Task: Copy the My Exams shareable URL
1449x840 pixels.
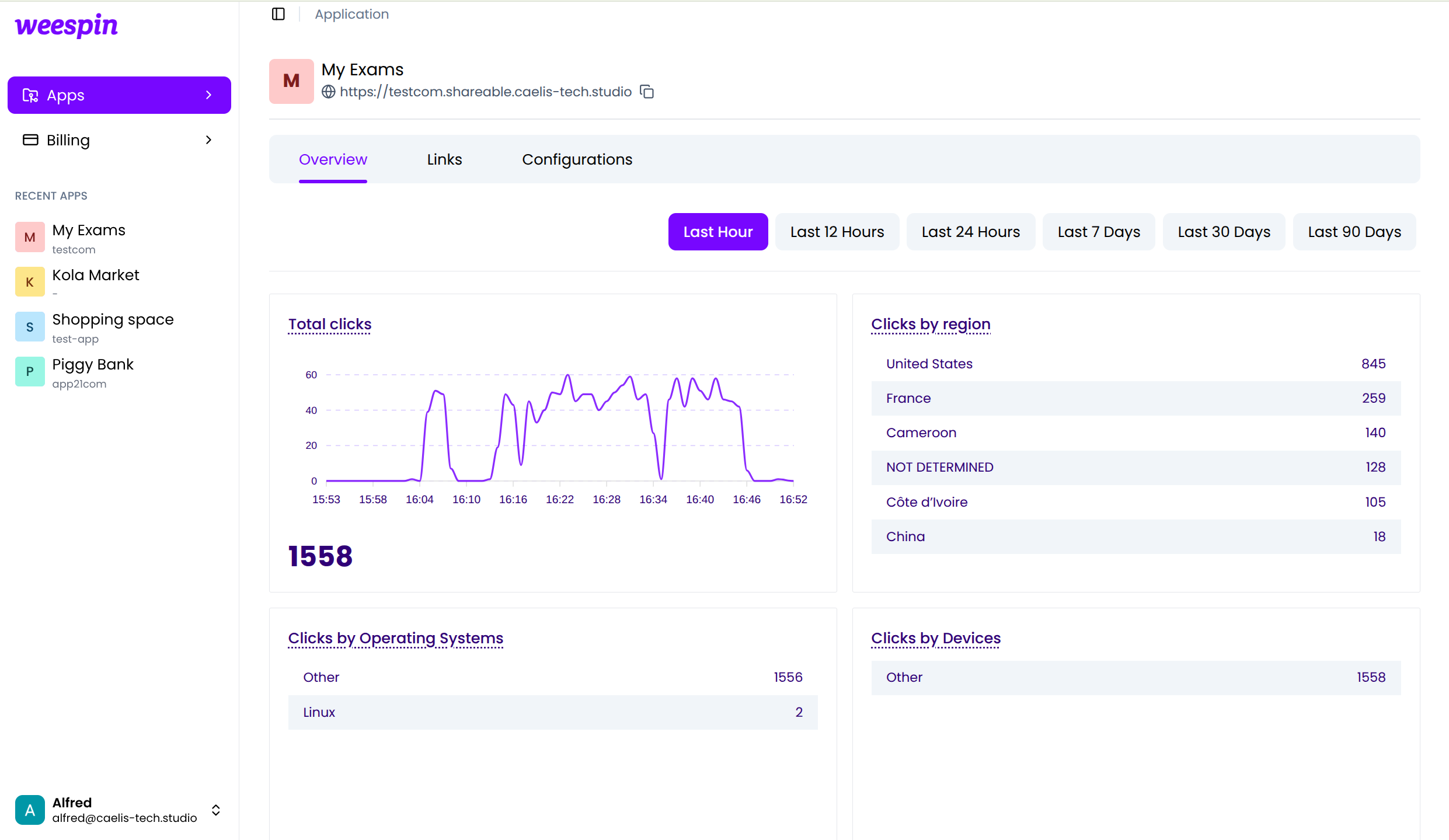Action: pos(647,92)
